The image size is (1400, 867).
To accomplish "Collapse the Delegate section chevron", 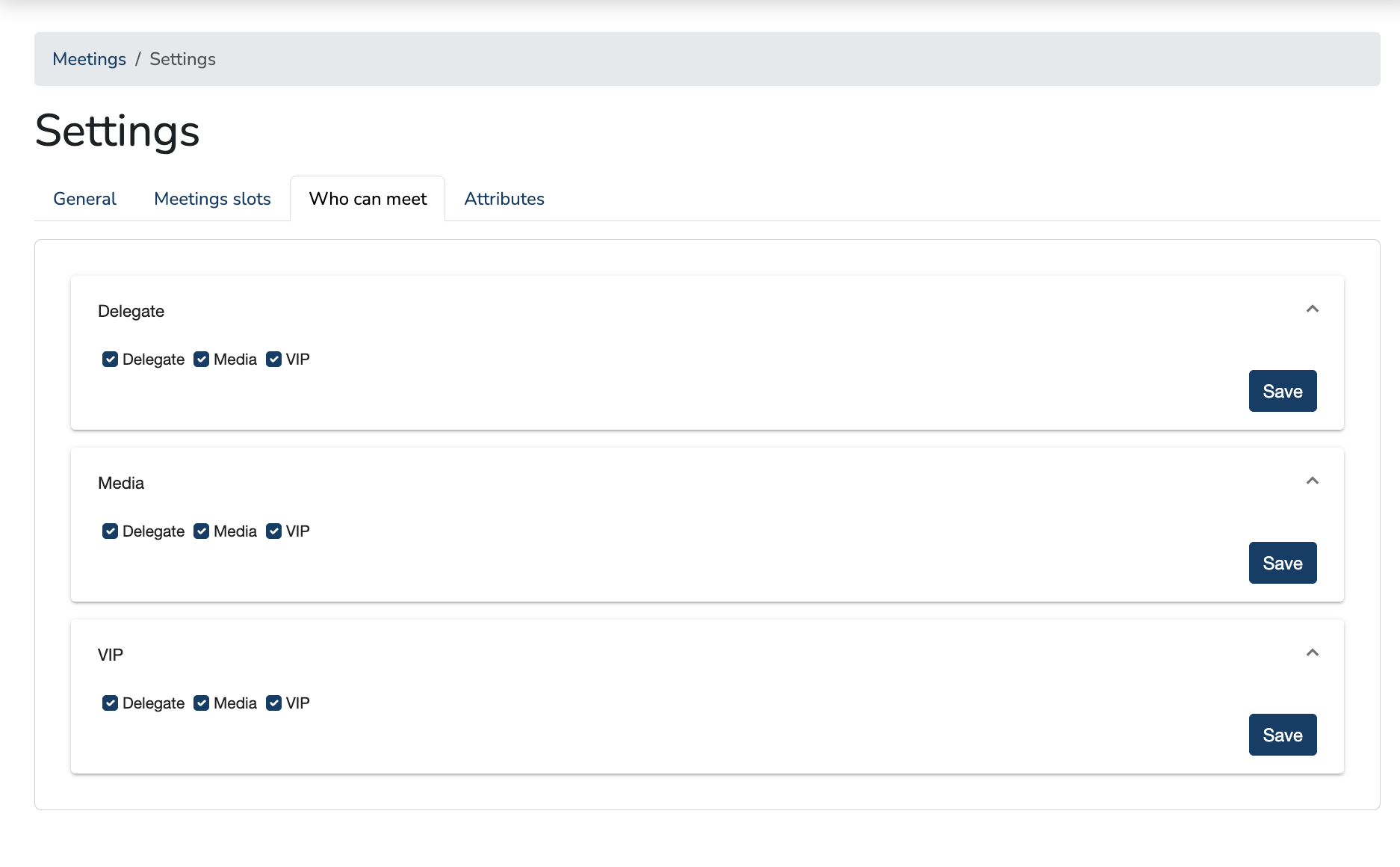I will tap(1312, 309).
